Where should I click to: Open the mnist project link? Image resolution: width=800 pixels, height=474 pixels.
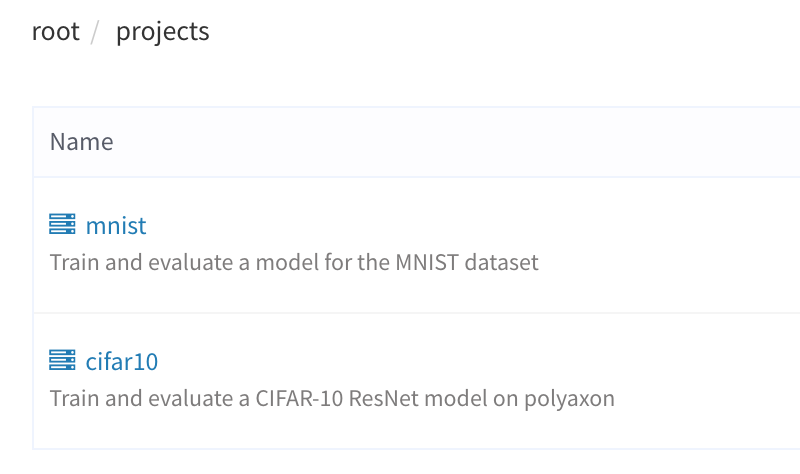coord(116,226)
